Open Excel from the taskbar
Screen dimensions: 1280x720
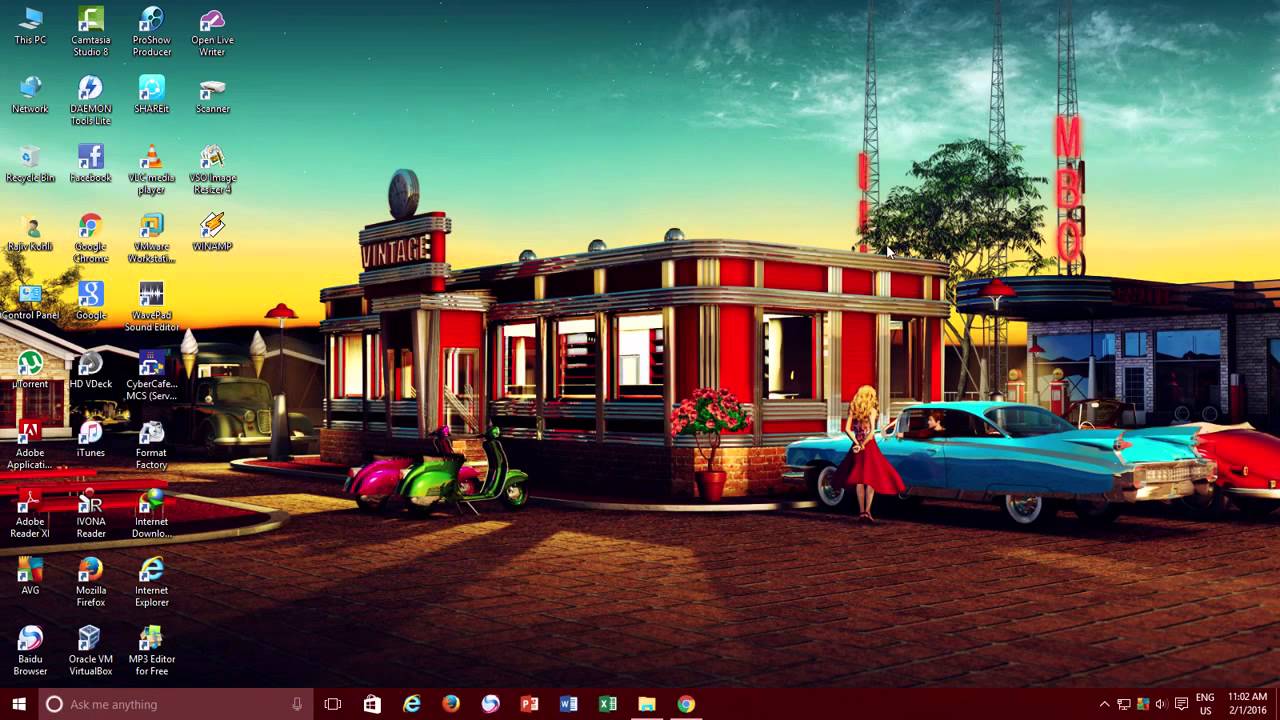(x=607, y=704)
